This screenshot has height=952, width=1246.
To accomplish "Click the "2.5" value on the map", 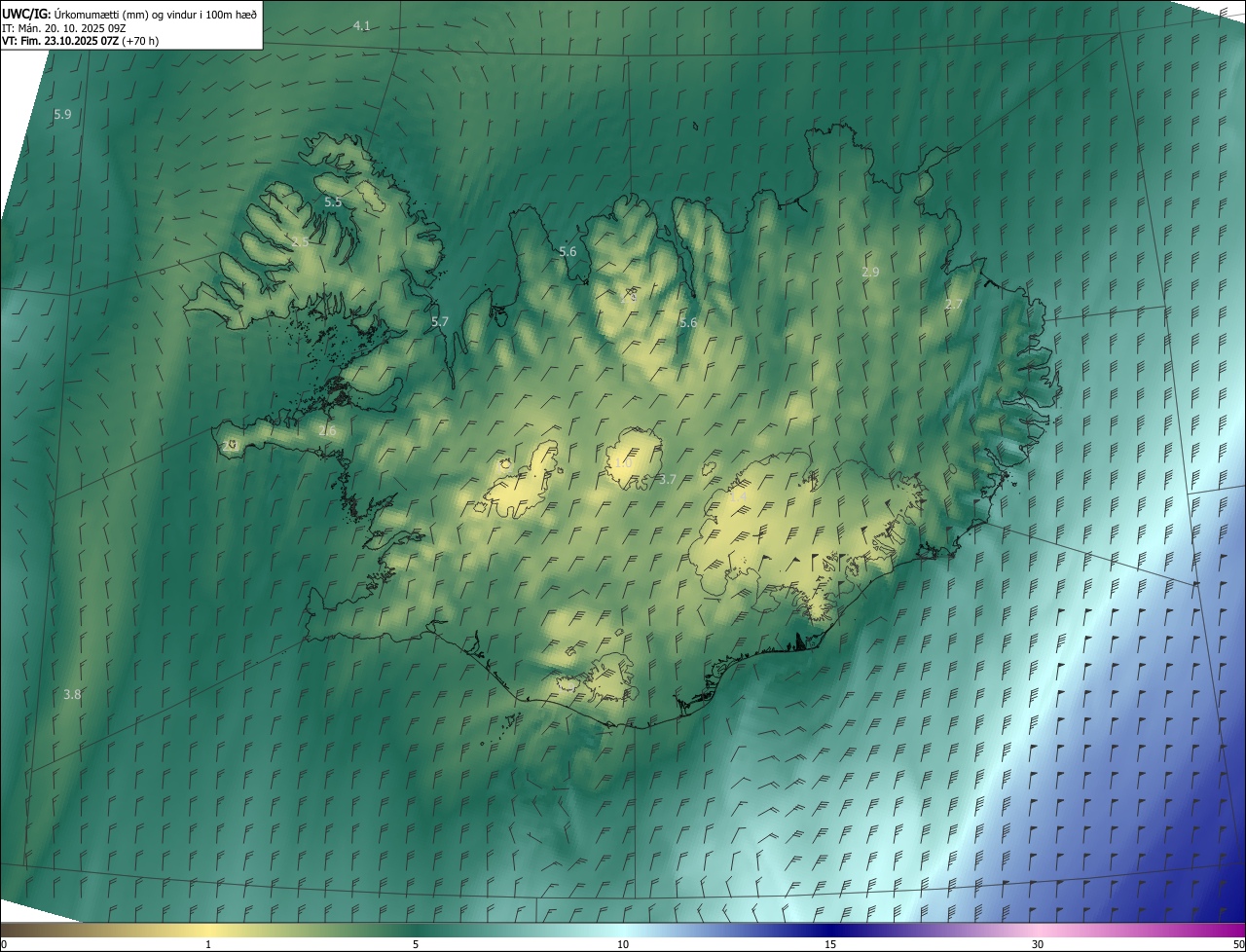I will click(x=300, y=241).
